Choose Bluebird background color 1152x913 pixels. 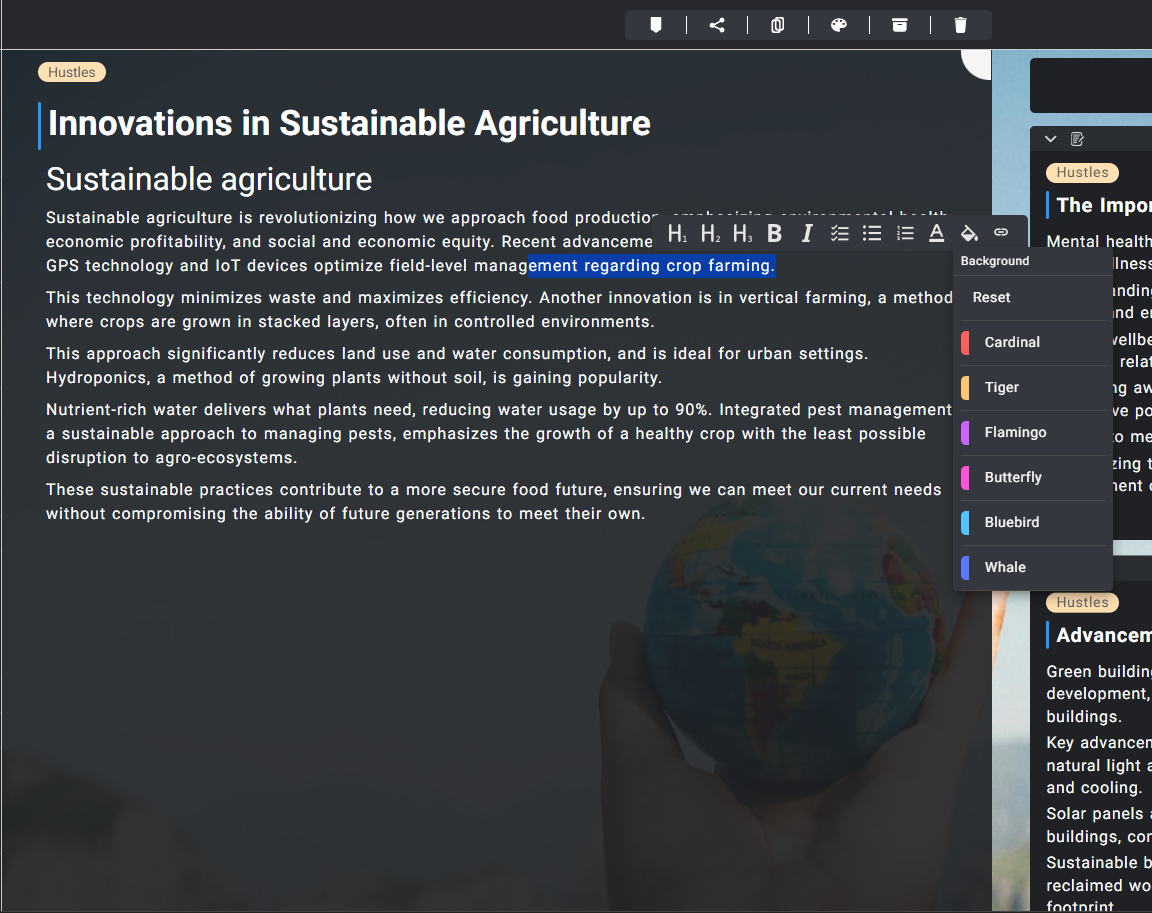pyautogui.click(x=1033, y=522)
